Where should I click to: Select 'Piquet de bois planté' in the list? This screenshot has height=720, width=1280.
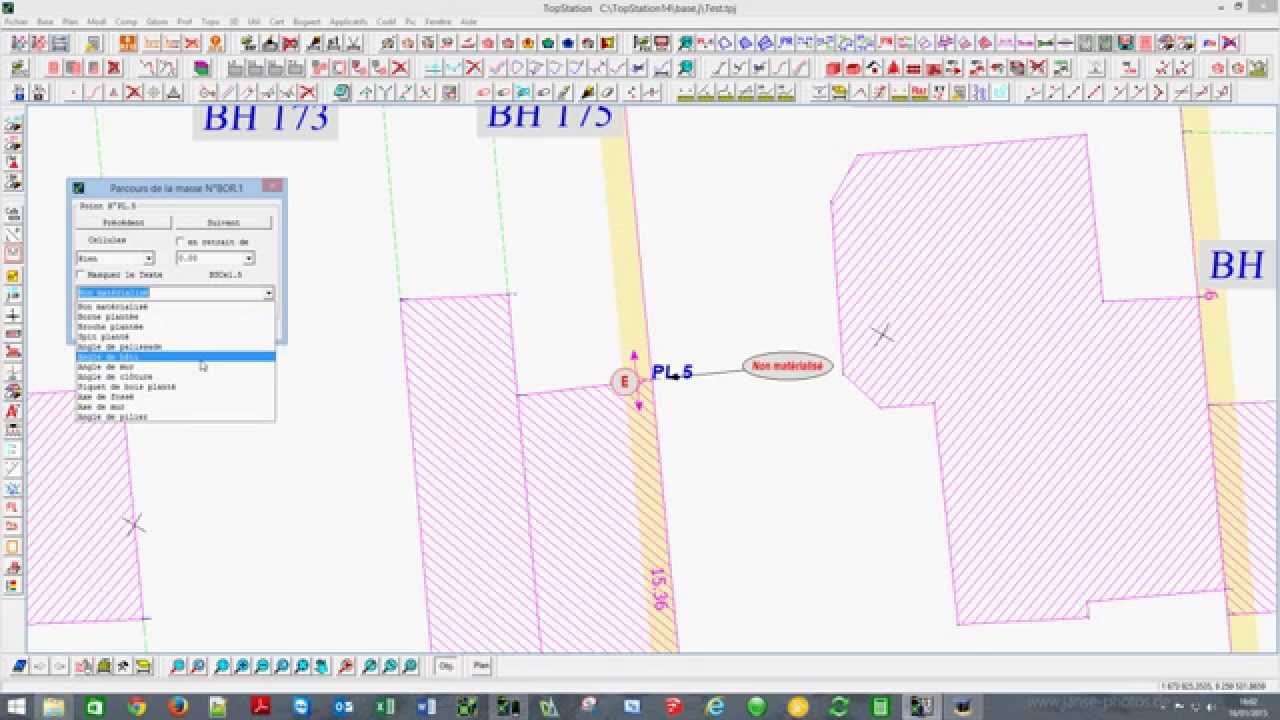point(175,387)
